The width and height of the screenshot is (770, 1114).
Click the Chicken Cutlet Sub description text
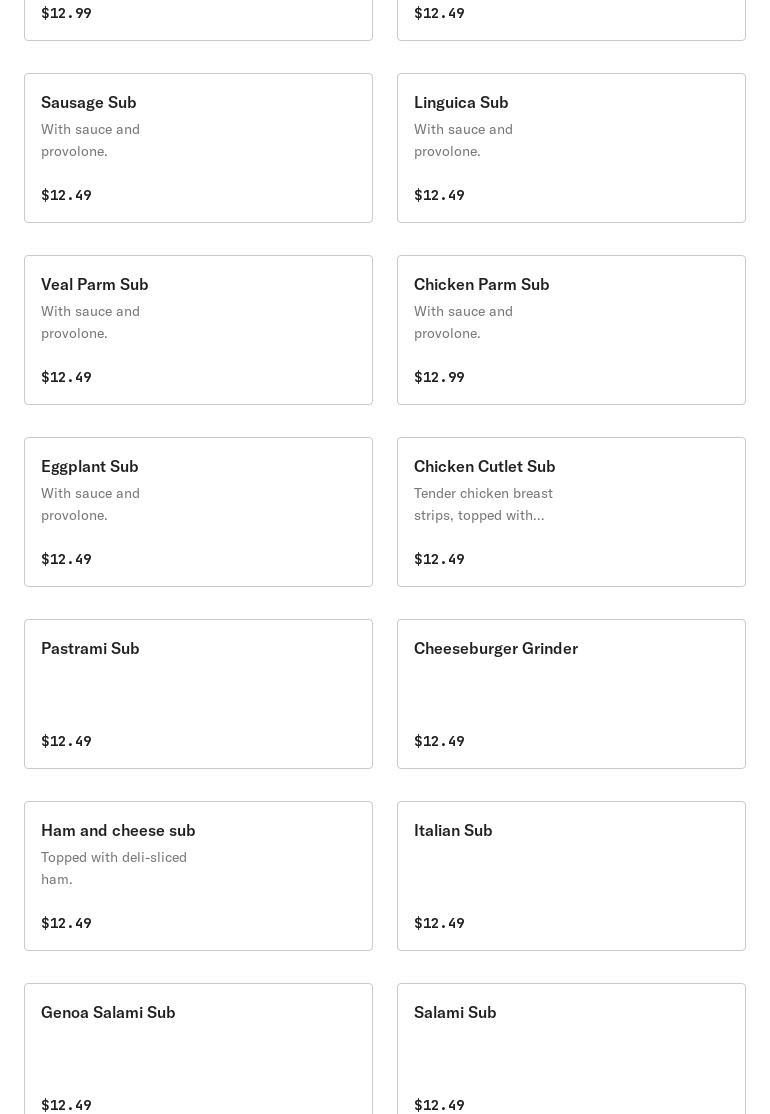coord(483,504)
